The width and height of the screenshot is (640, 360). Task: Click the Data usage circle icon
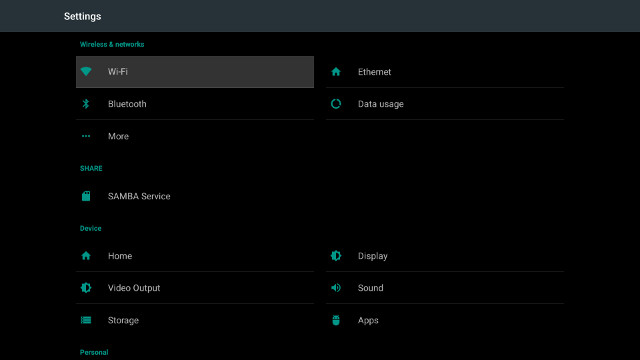[x=336, y=104]
